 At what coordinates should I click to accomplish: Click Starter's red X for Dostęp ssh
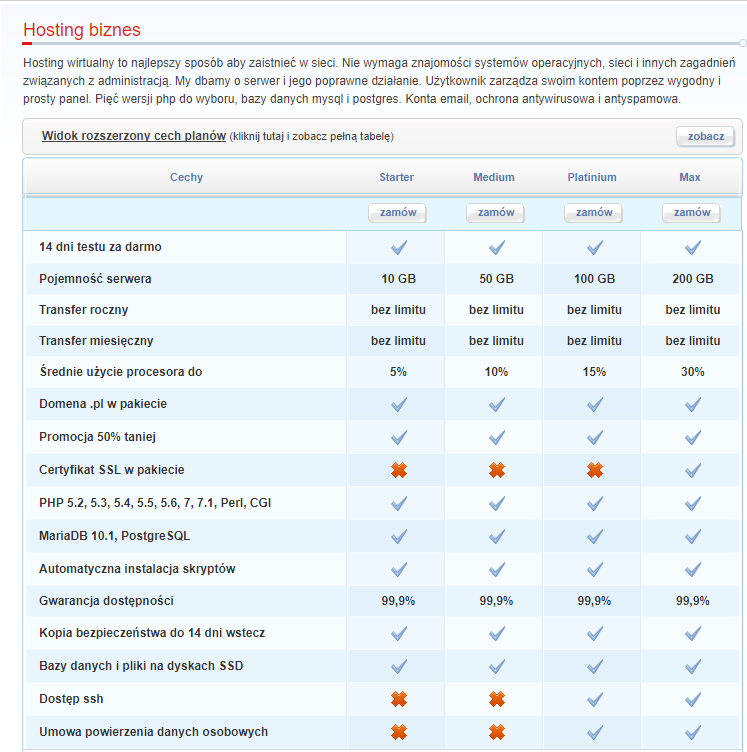[399, 699]
